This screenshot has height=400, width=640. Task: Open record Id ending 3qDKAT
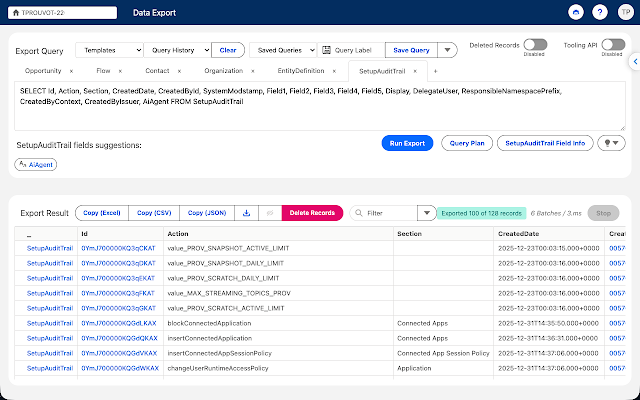pos(118,263)
